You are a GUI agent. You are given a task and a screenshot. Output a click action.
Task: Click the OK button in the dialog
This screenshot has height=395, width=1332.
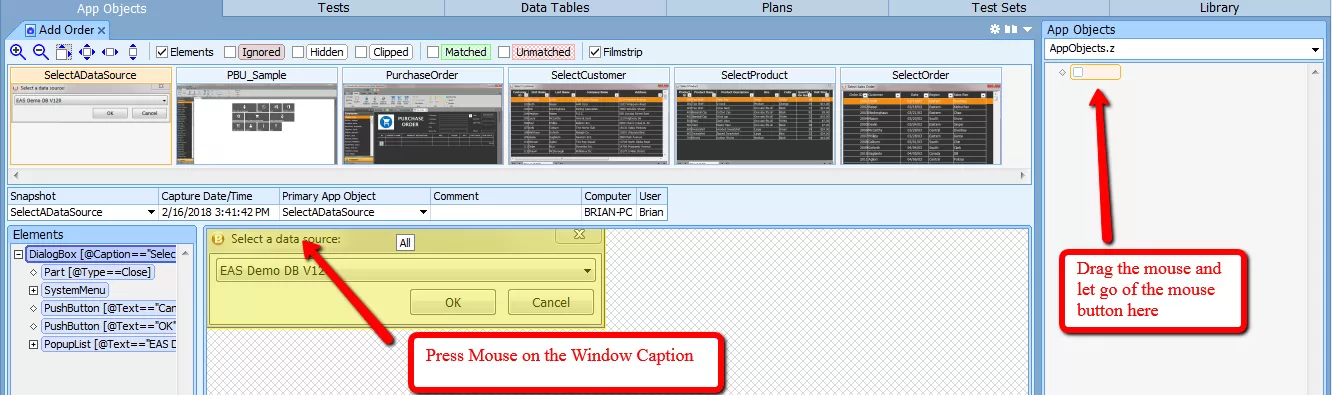click(453, 302)
